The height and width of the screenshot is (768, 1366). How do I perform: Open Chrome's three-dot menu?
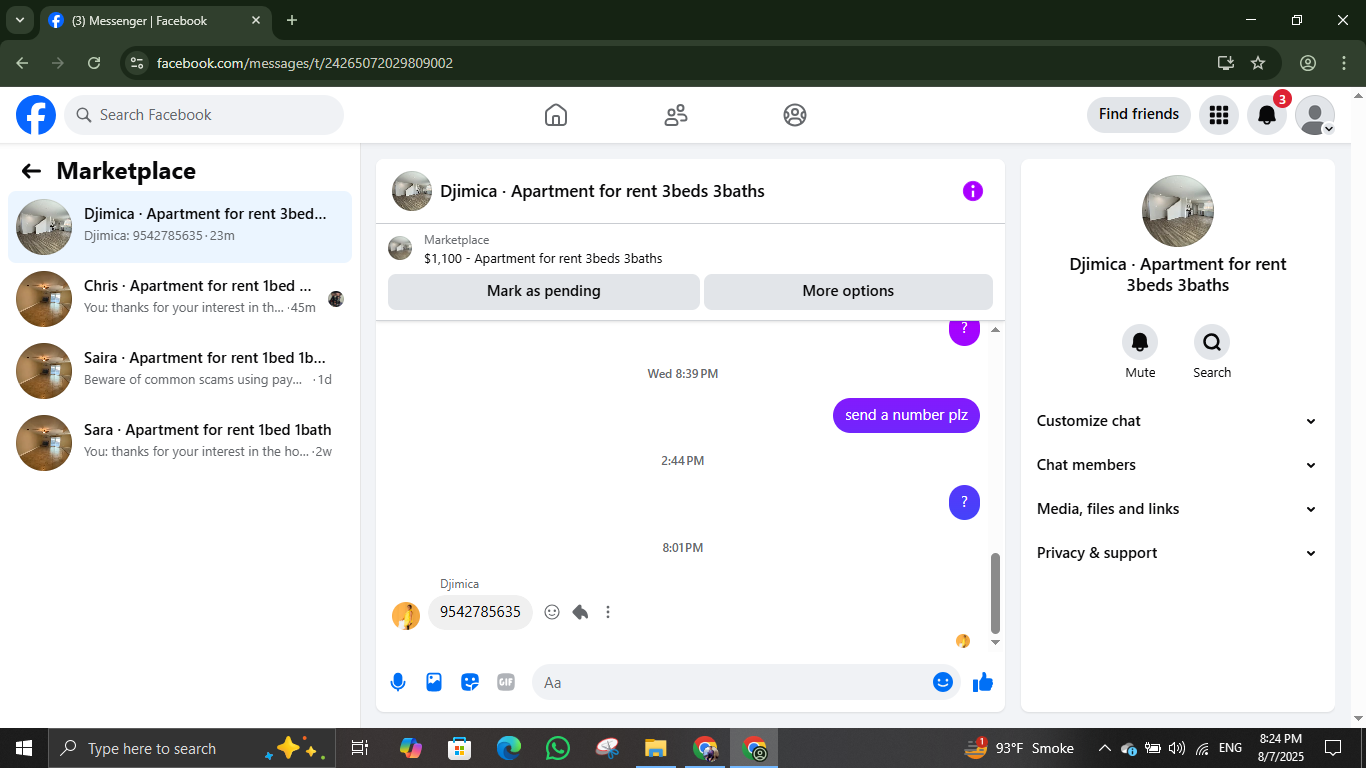[x=1344, y=63]
